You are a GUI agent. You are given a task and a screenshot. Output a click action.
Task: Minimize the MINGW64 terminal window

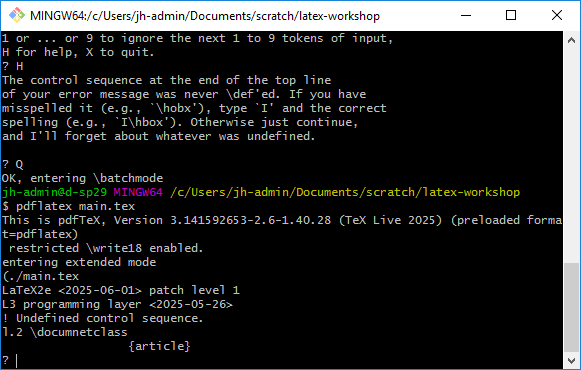(466, 16)
